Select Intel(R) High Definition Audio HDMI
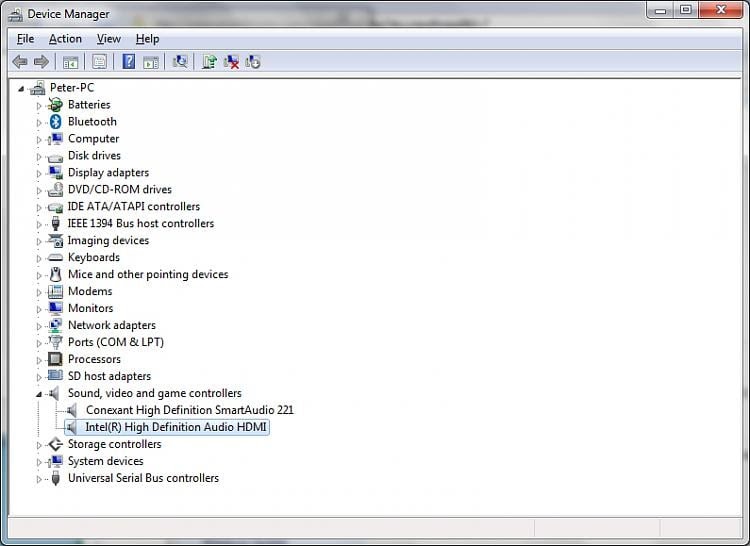 pyautogui.click(x=176, y=427)
